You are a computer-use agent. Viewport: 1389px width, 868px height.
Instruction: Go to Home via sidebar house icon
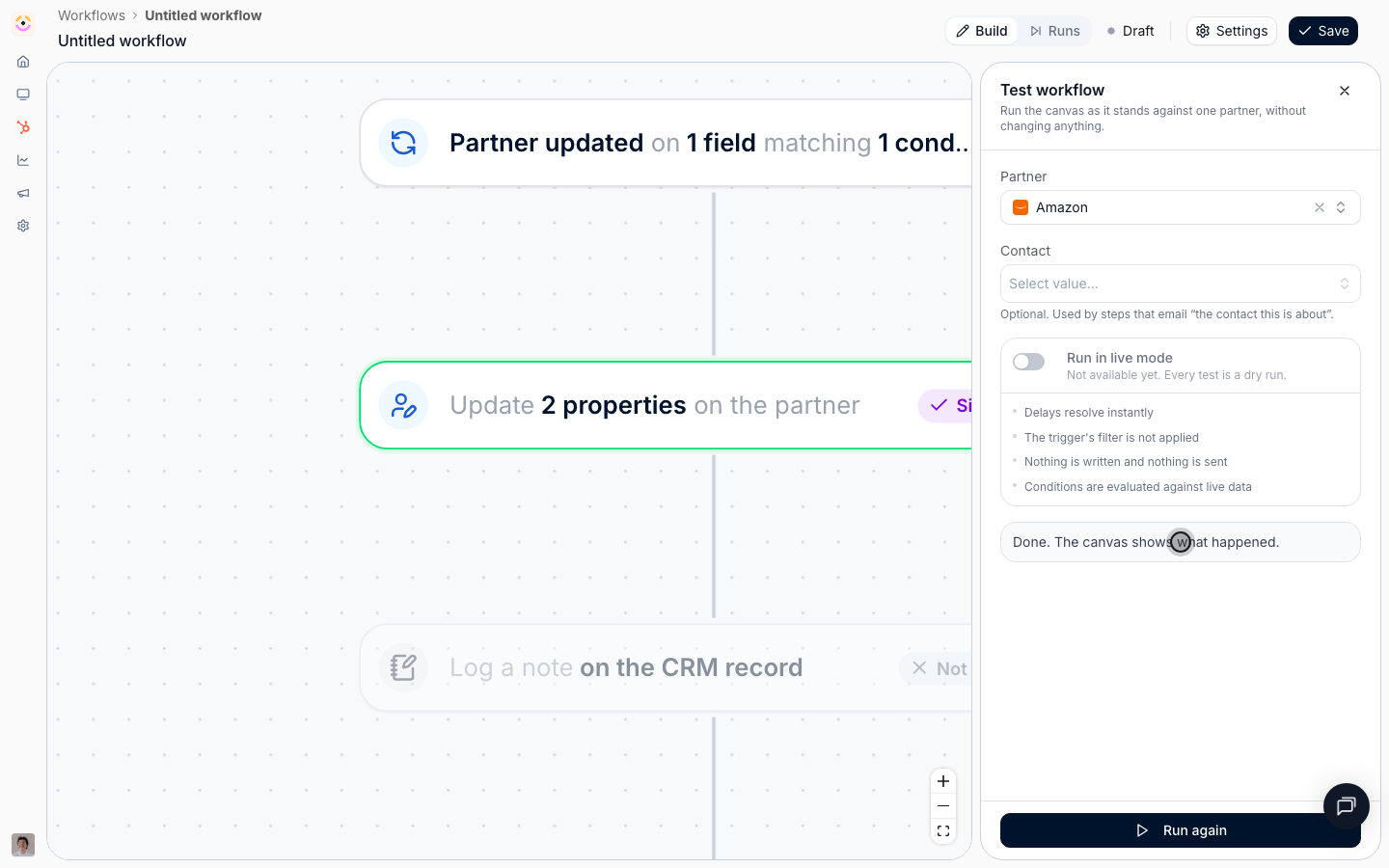[23, 62]
